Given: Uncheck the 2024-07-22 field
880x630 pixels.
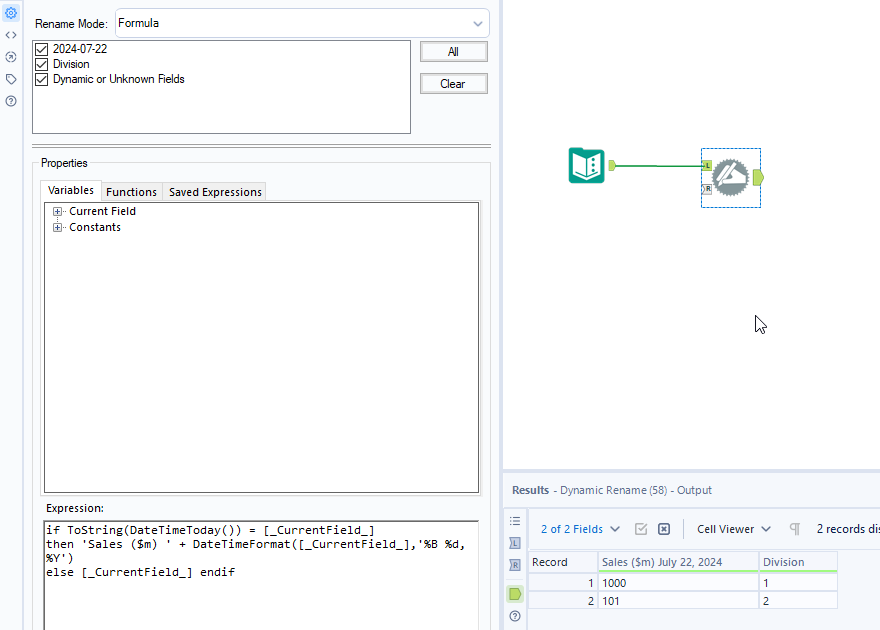Looking at the screenshot, I should [41, 48].
